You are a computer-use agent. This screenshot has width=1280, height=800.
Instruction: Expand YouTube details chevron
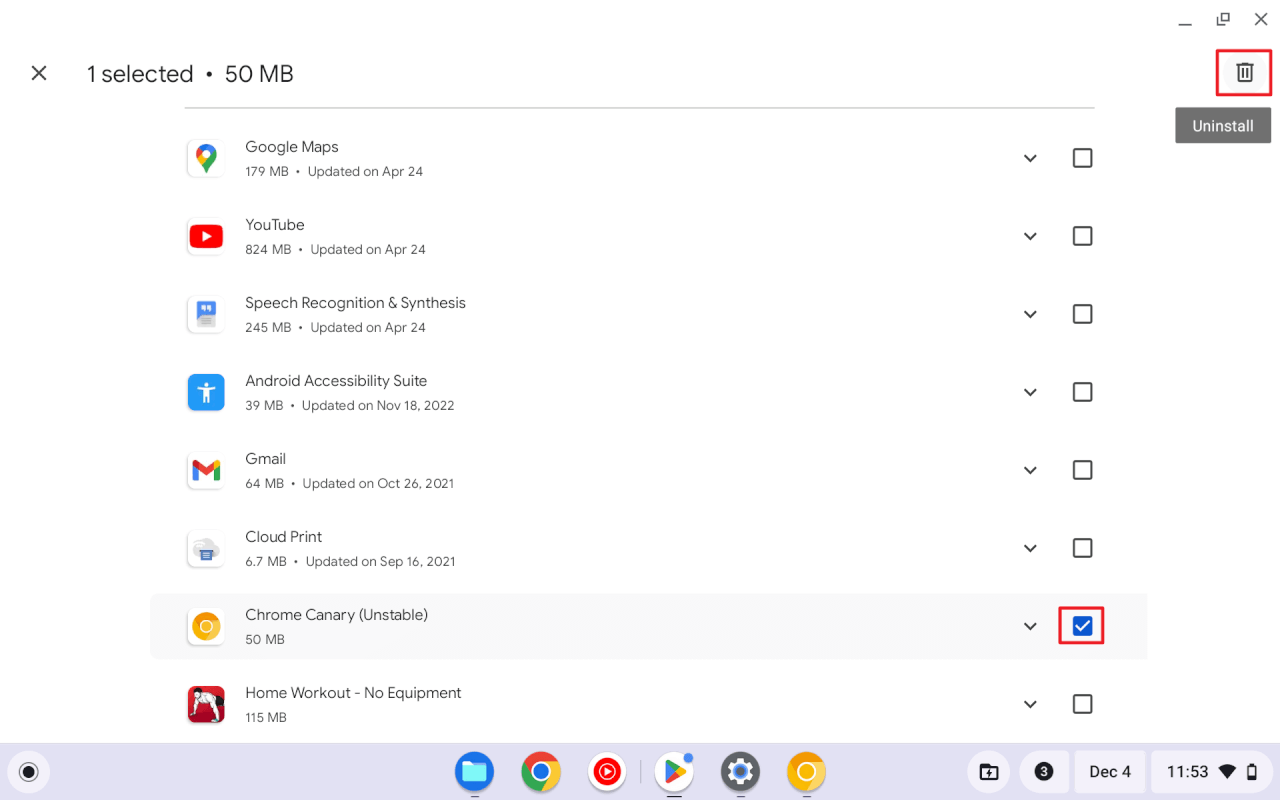click(x=1030, y=236)
